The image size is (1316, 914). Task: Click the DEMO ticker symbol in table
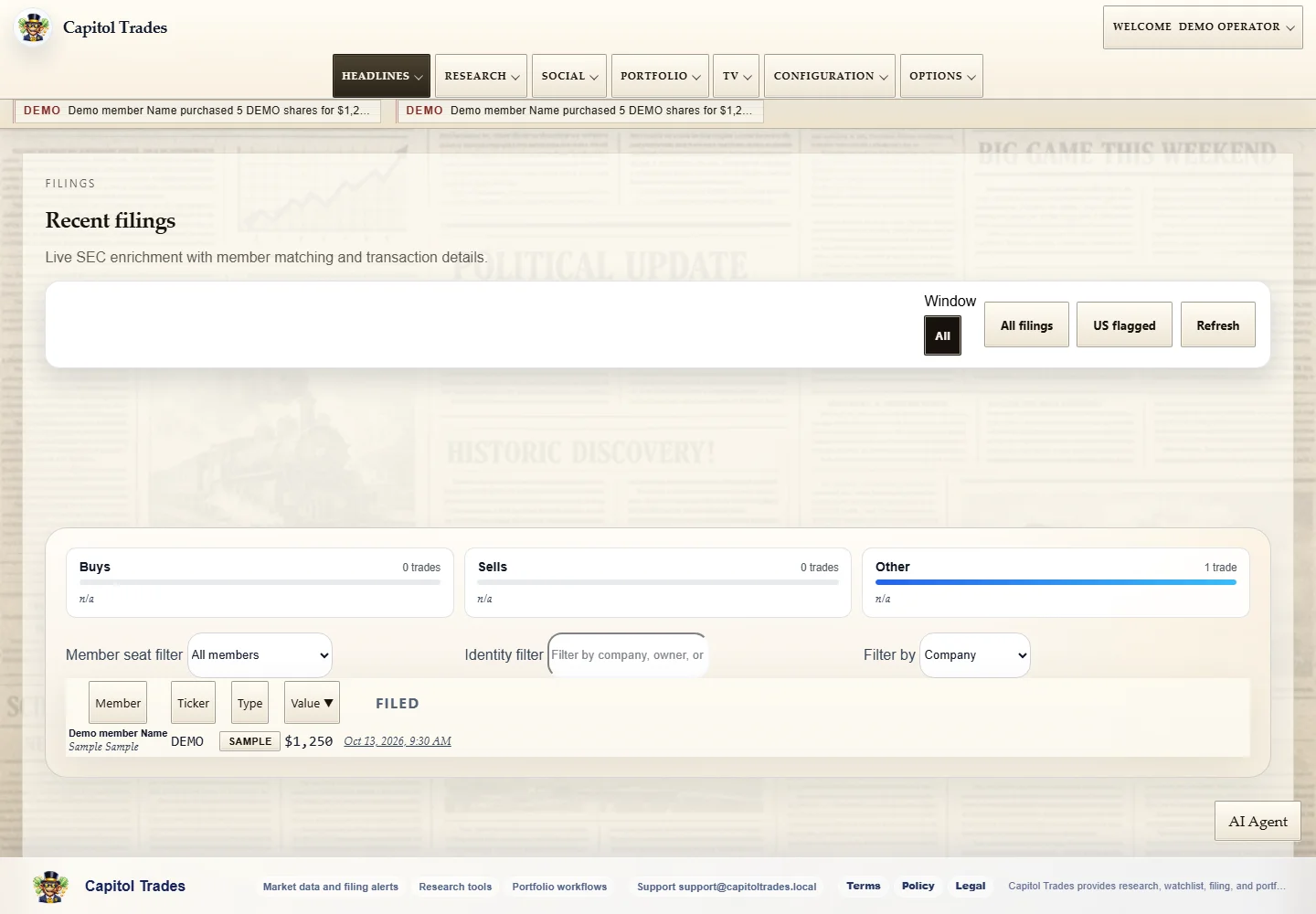[x=187, y=741]
